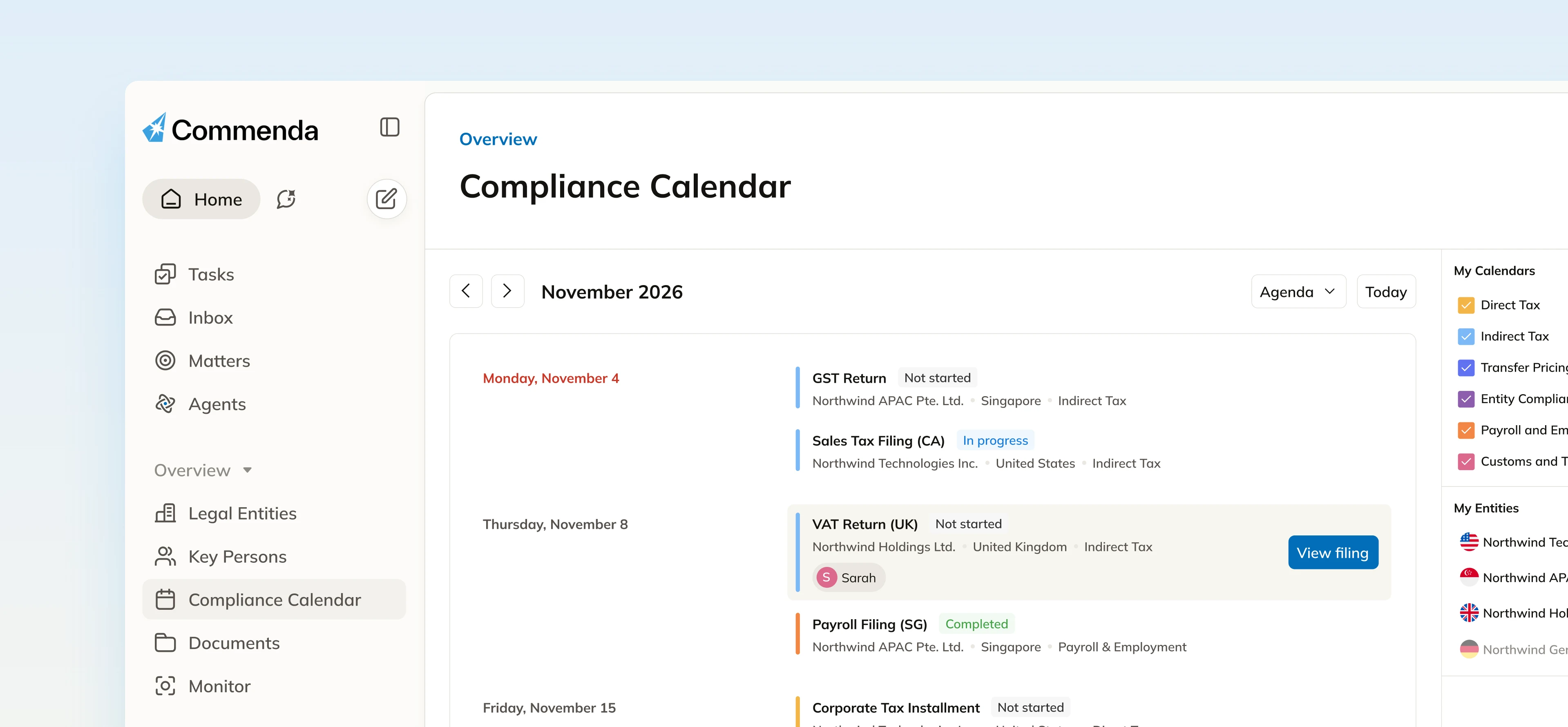Uncheck the Direct Tax calendar
This screenshot has width=1568, height=727.
click(1466, 305)
